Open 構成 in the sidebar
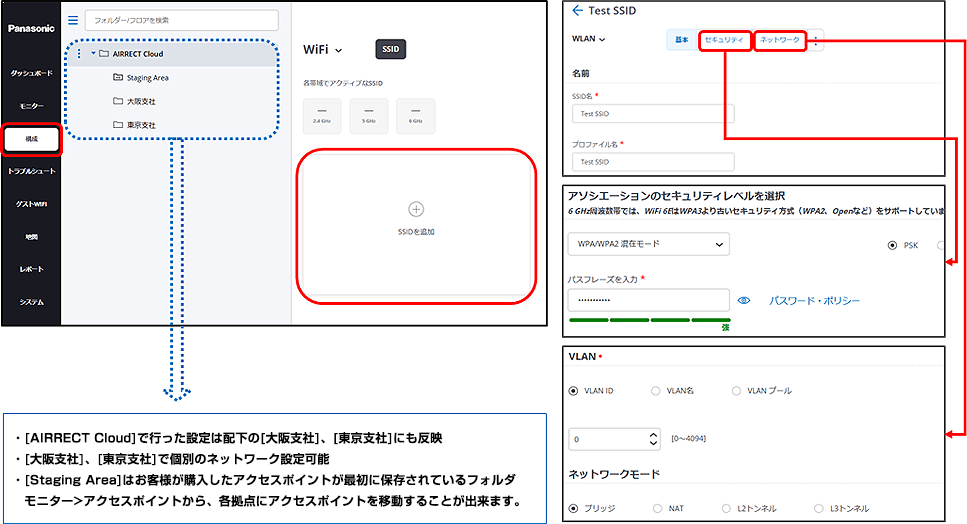Image resolution: width=967 pixels, height=524 pixels. tap(31, 139)
